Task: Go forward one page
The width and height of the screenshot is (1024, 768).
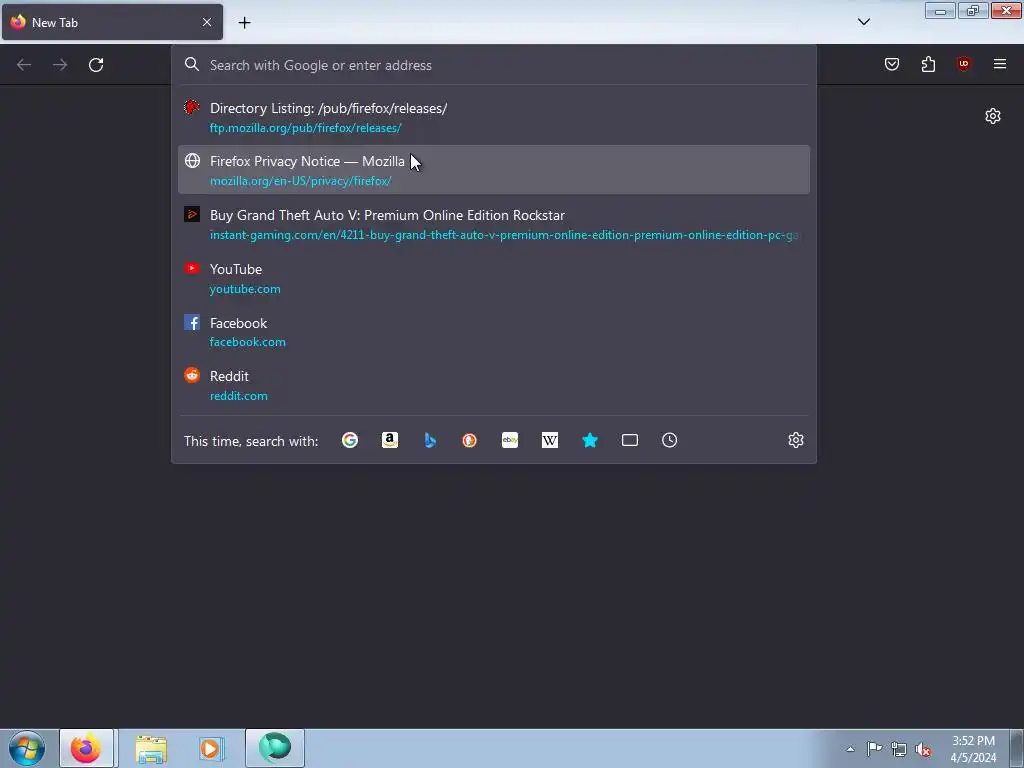Action: click(x=60, y=65)
